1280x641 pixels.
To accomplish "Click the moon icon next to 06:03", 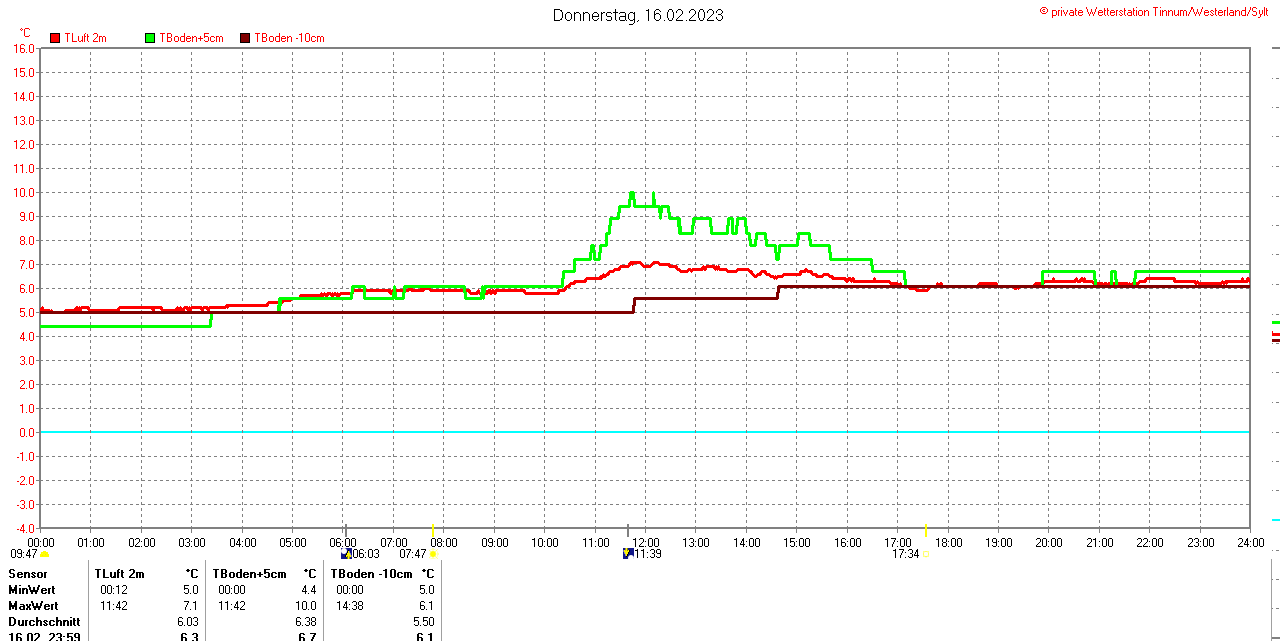I will (346, 554).
